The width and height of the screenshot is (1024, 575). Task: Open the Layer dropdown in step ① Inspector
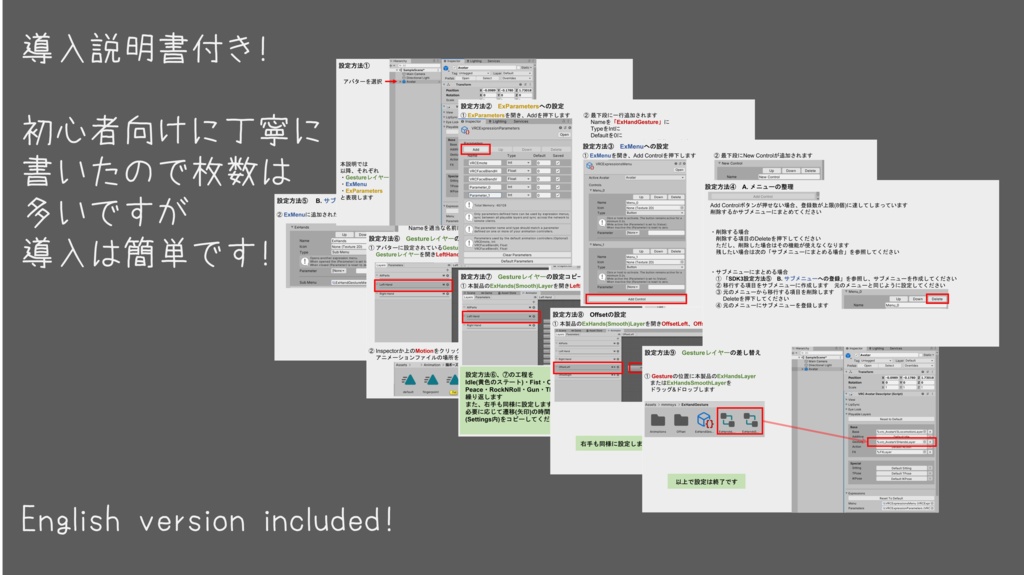pyautogui.click(x=517, y=73)
